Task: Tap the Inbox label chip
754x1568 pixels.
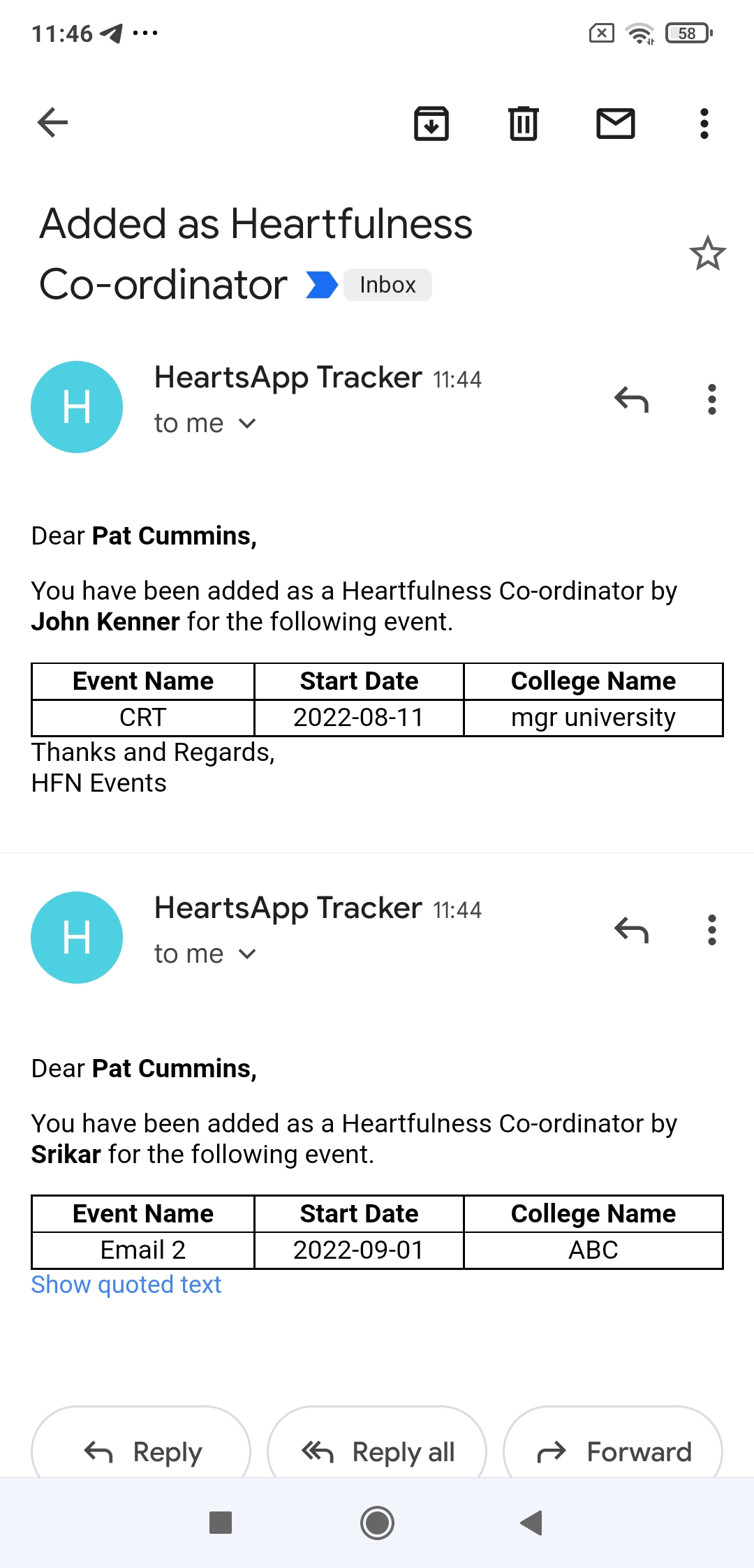Action: pyautogui.click(x=387, y=285)
